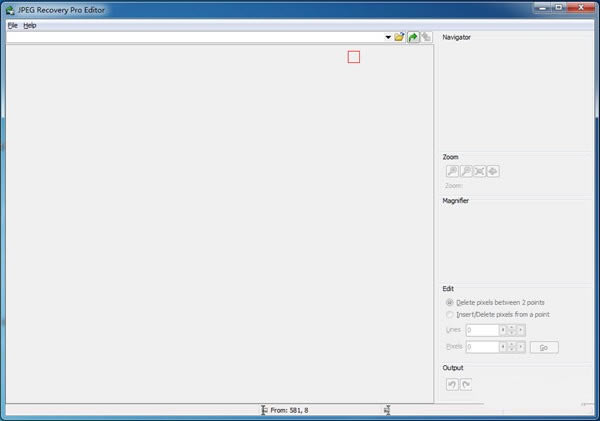The height and width of the screenshot is (421, 600).
Task: Click the green arrow toolbar icon
Action: pos(413,37)
